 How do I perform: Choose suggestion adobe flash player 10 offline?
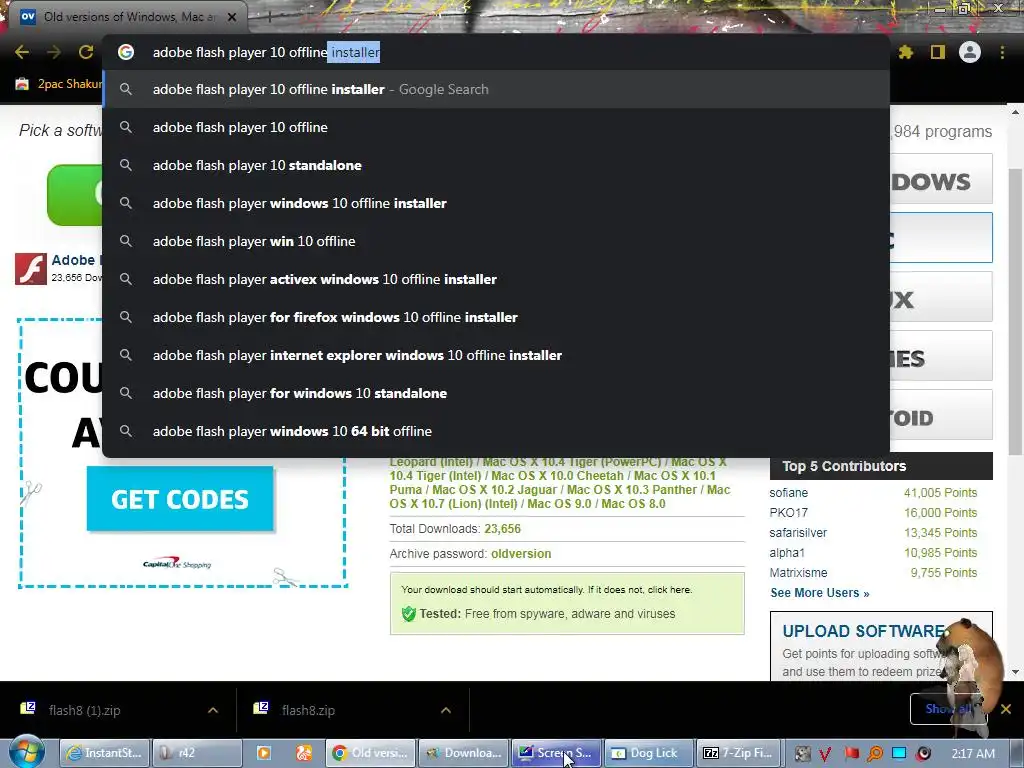(496, 127)
